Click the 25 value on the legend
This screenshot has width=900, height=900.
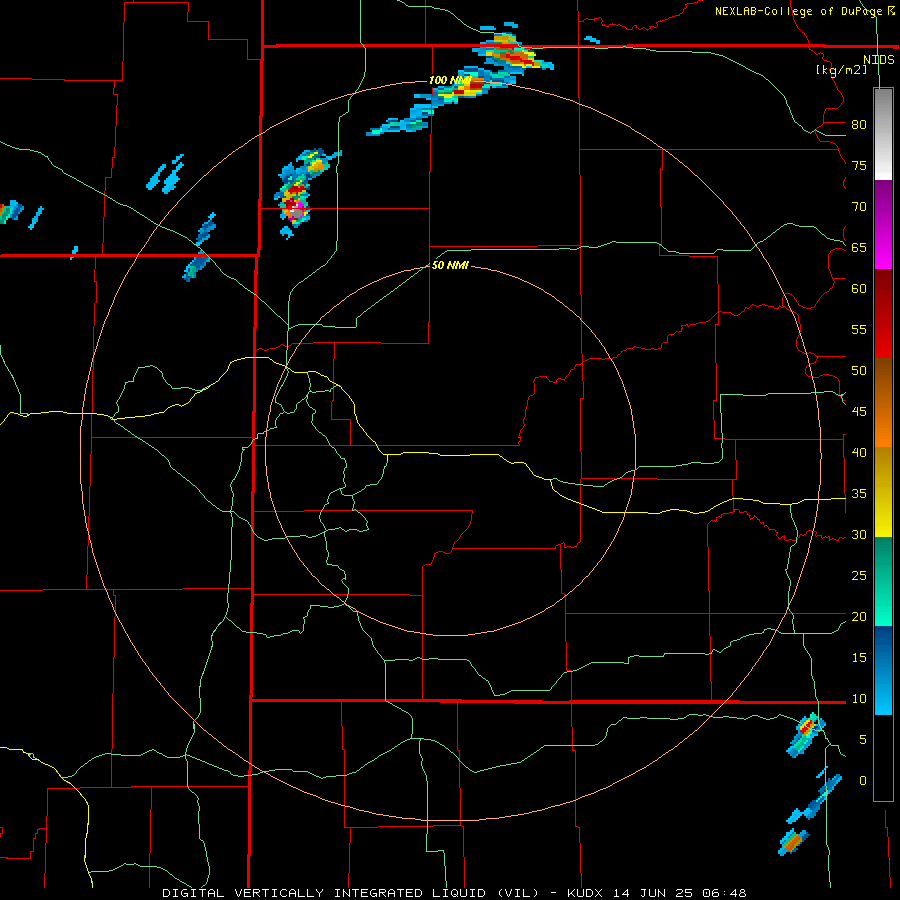tap(859, 576)
